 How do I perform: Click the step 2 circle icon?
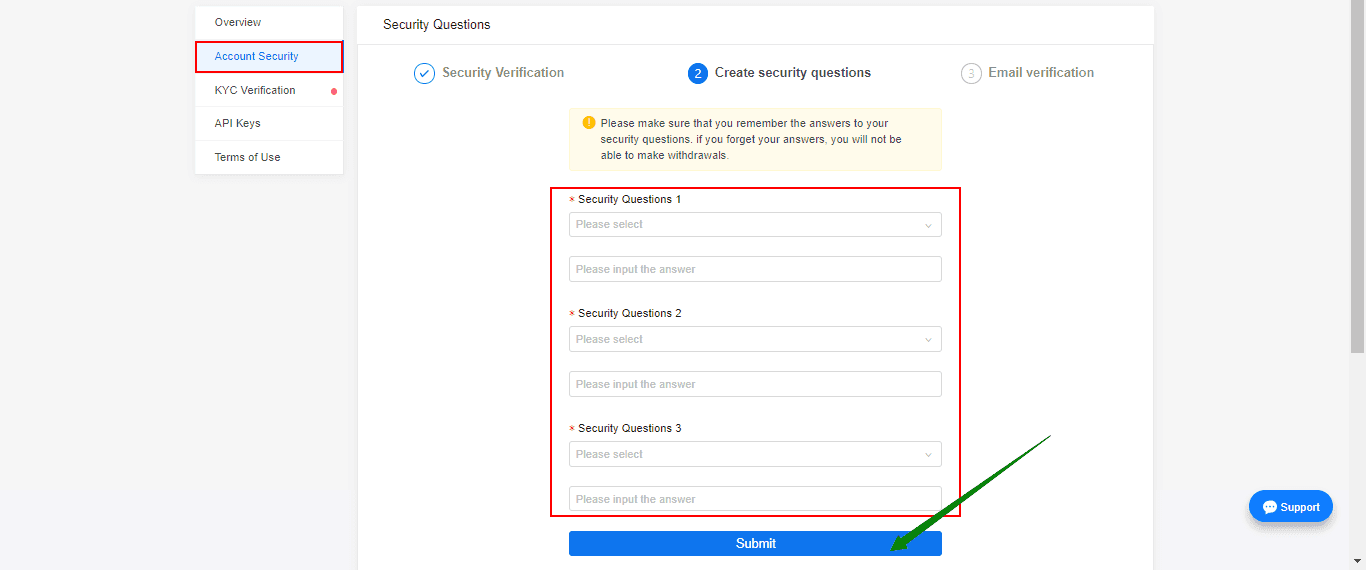pyautogui.click(x=698, y=73)
